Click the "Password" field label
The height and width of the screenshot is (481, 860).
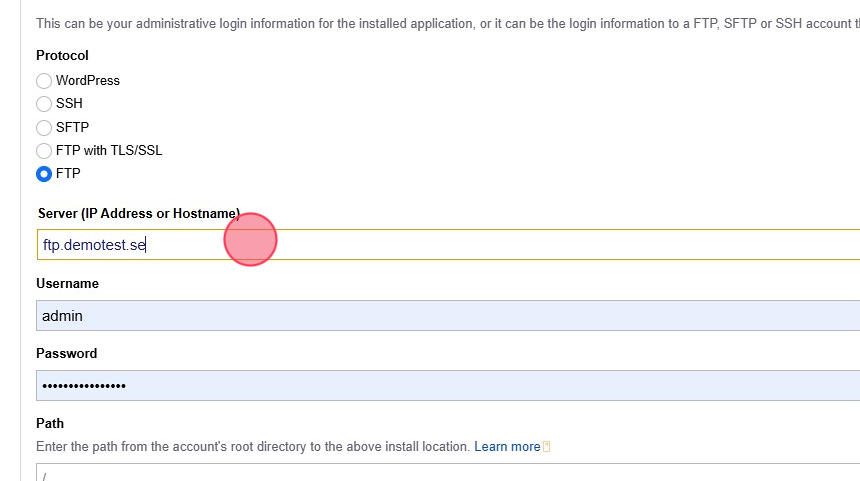coord(66,354)
